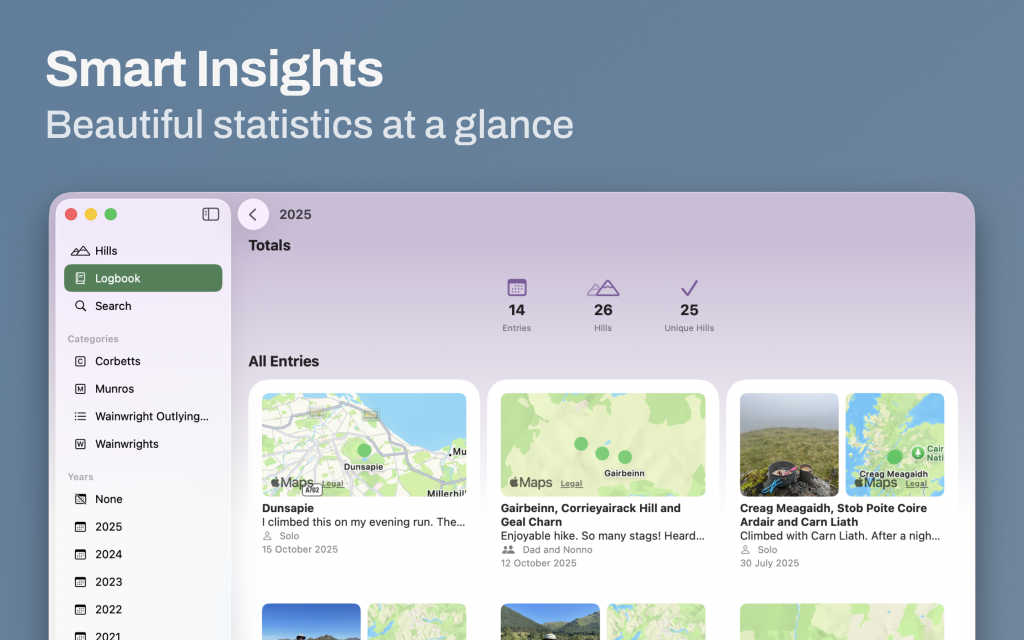Image resolution: width=1024 pixels, height=640 pixels.
Task: Open Search from the sidebar
Action: 113,306
